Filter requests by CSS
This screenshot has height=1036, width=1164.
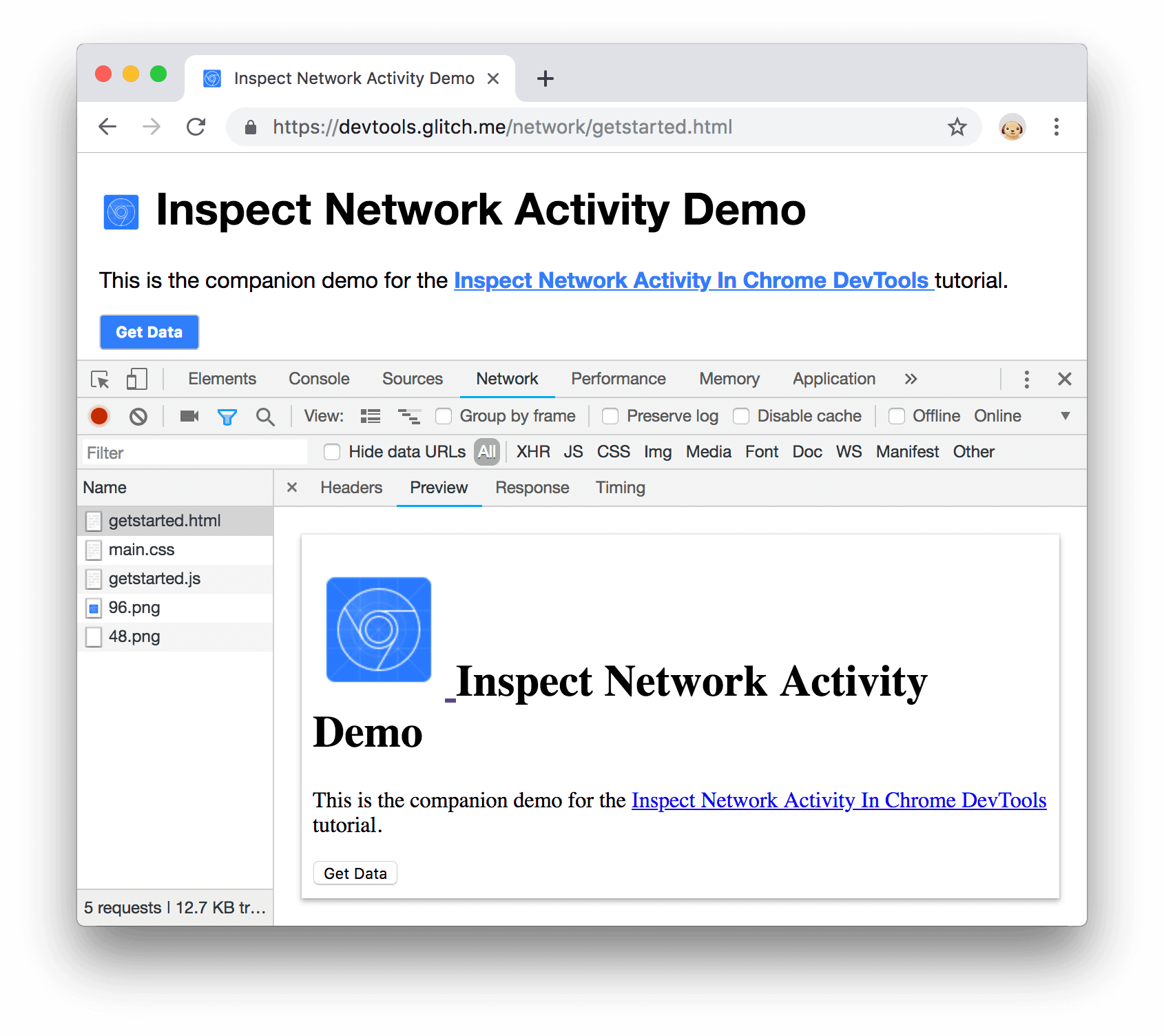(613, 452)
